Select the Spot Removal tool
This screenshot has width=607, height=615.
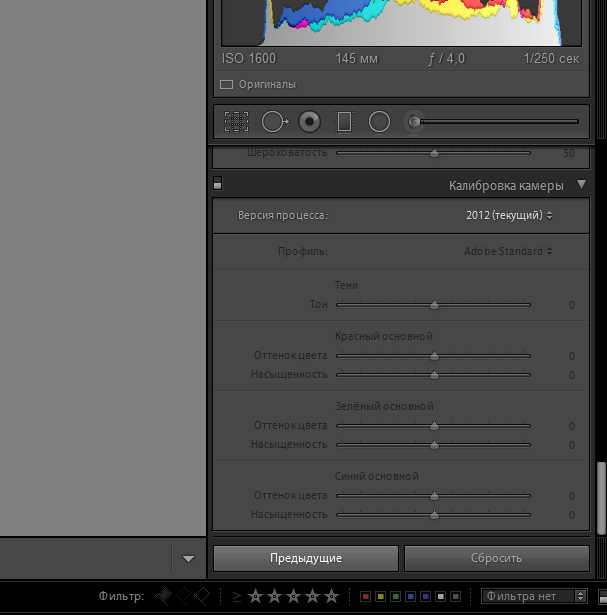click(x=274, y=122)
